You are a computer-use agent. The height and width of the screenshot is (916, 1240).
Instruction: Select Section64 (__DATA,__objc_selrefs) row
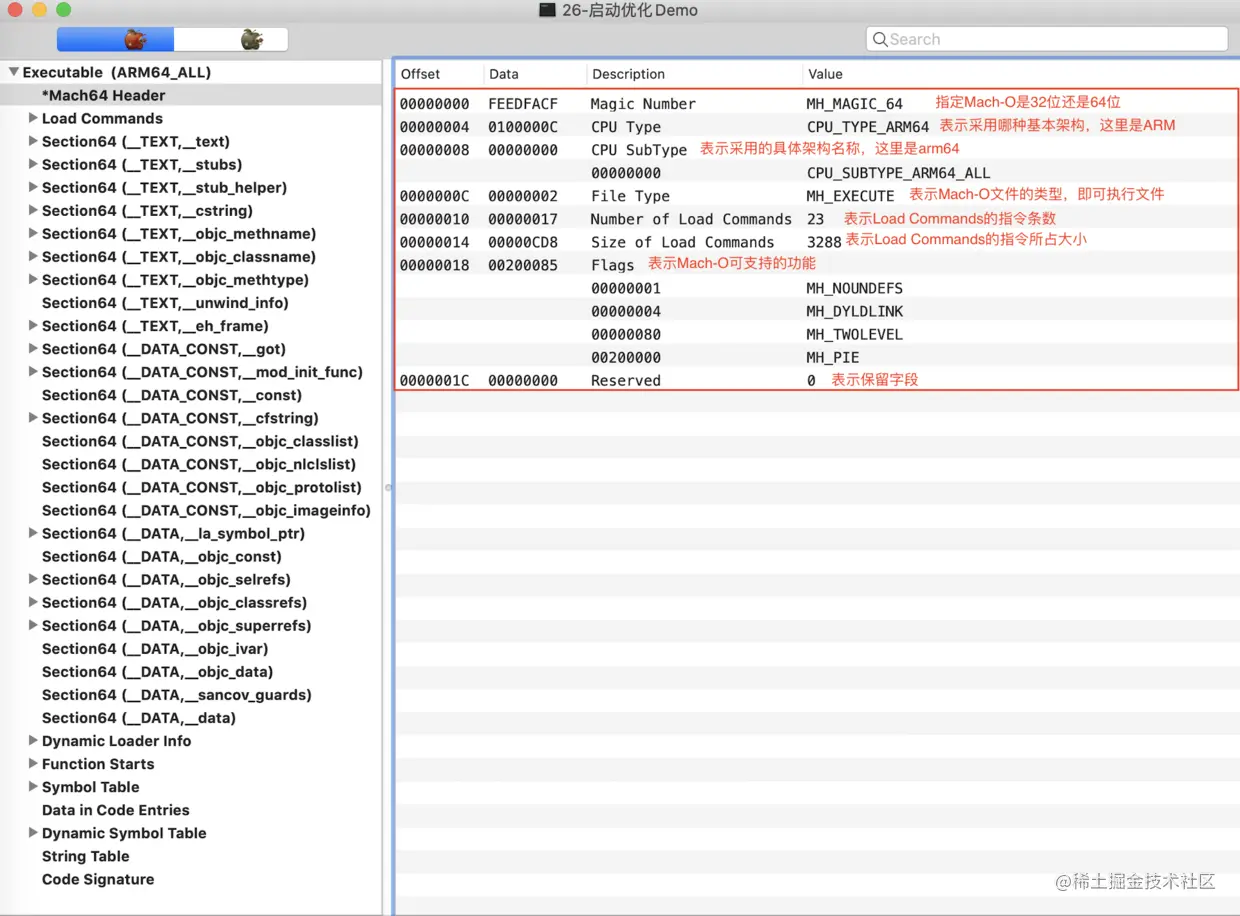click(190, 578)
